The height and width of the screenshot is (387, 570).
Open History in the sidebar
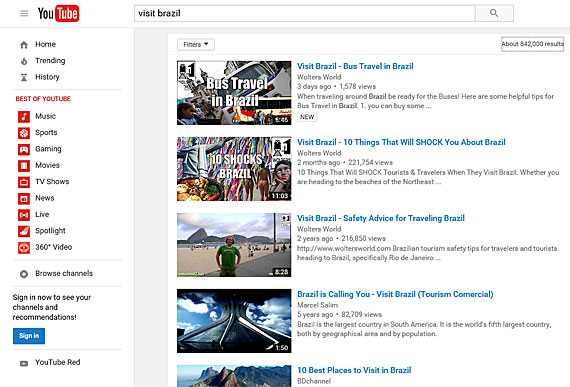(x=47, y=77)
